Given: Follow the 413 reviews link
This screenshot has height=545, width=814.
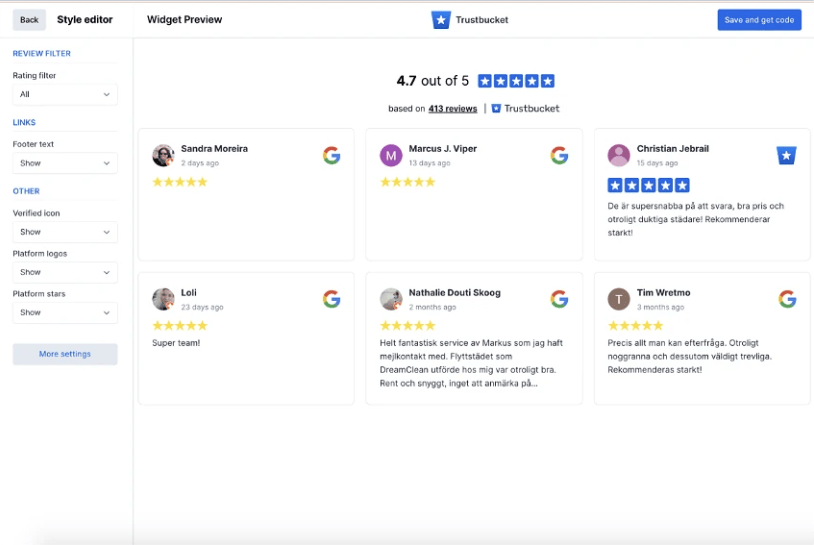Looking at the screenshot, I should point(453,108).
